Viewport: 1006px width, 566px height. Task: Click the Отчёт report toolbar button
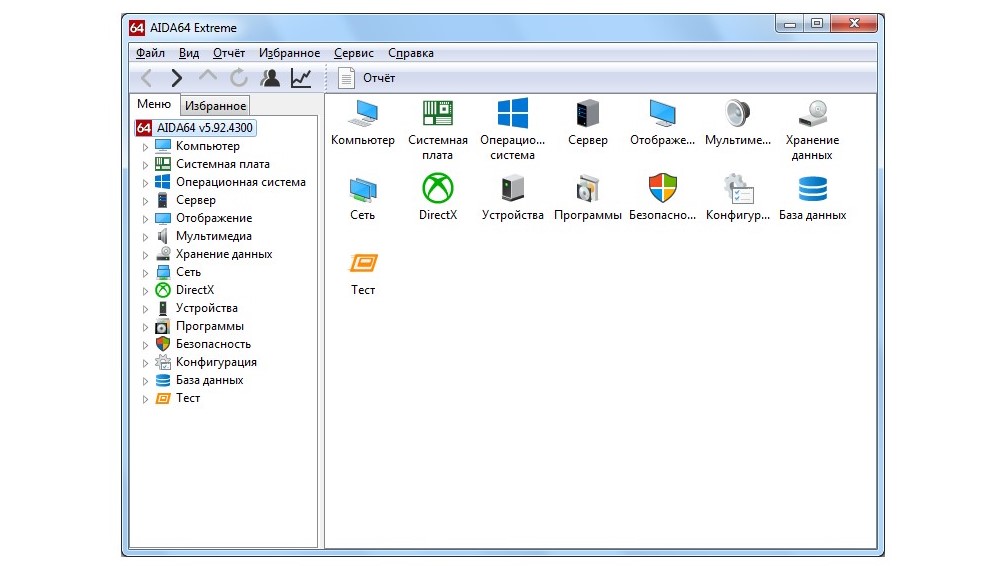pos(367,78)
